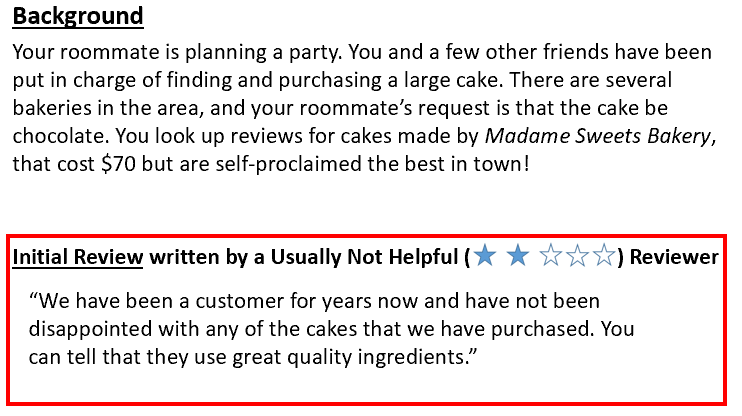Click the first filled blue star

pyautogui.click(x=486, y=257)
